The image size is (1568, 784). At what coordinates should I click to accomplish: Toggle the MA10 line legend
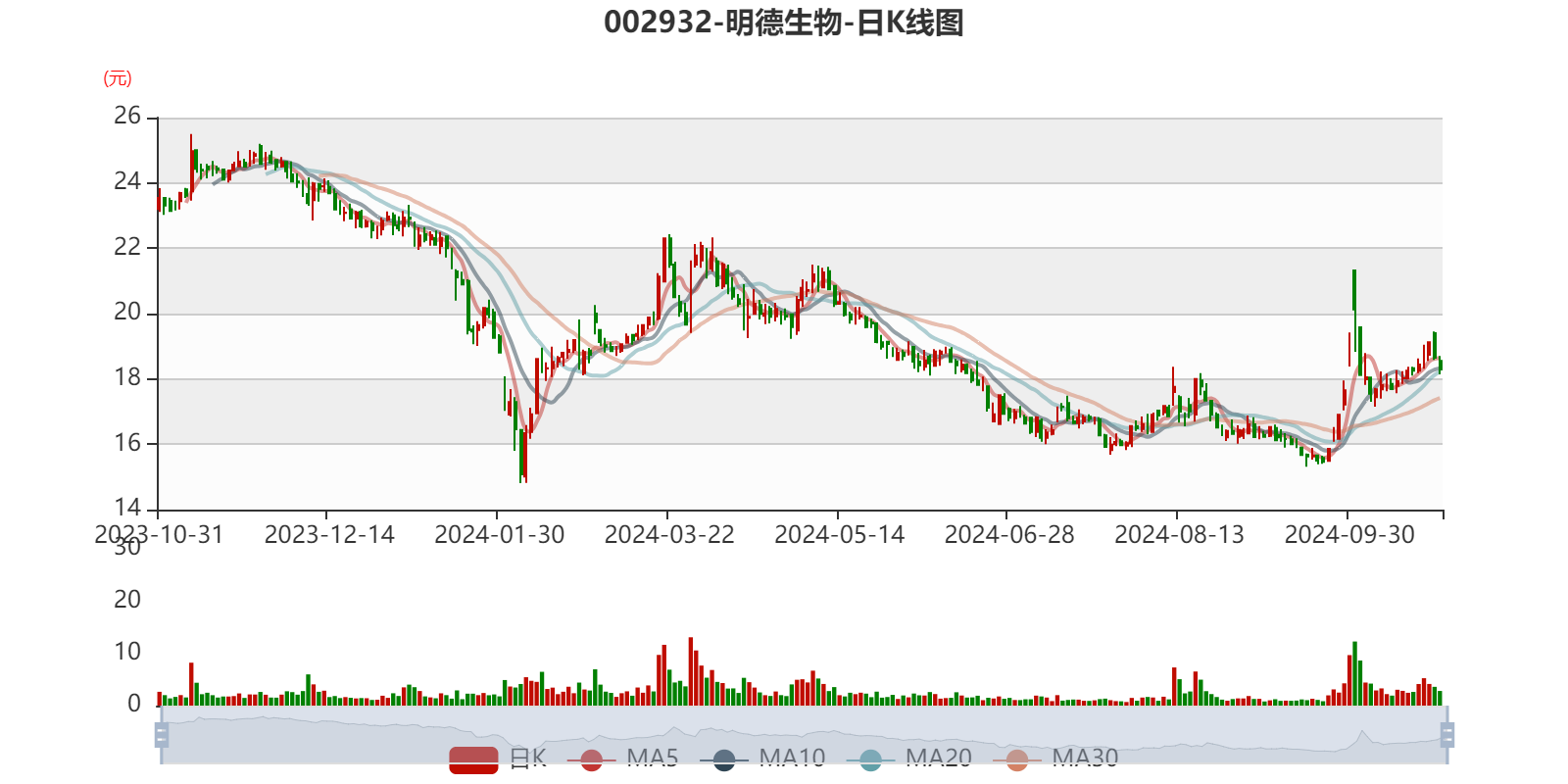762,759
